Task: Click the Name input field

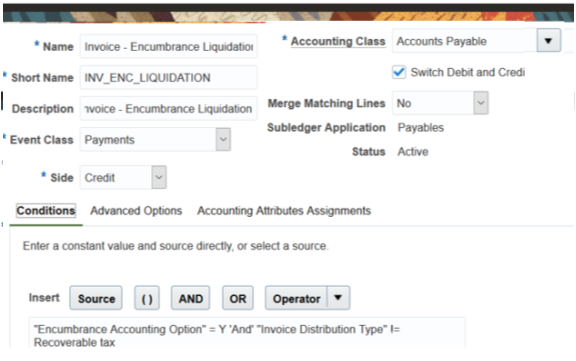Action: click(x=168, y=46)
